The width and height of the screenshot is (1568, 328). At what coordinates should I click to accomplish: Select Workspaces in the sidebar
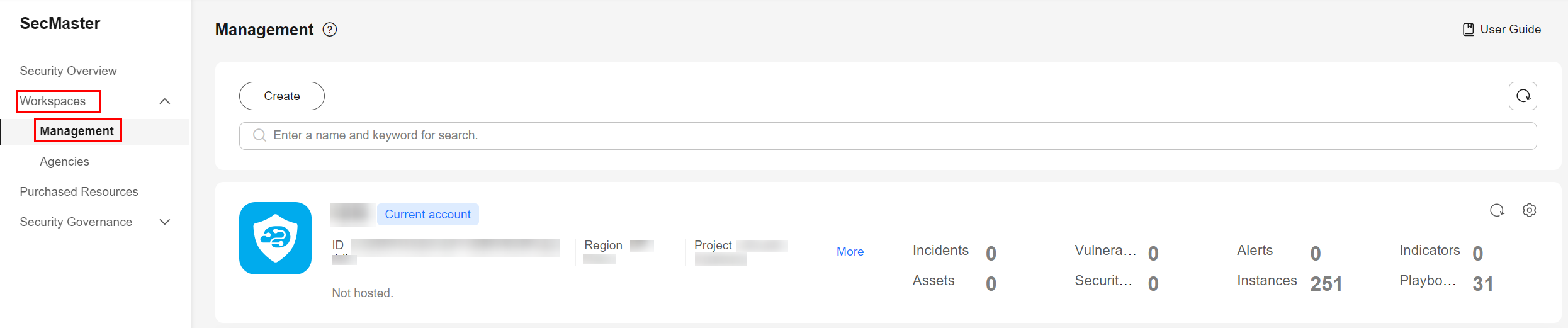pyautogui.click(x=53, y=101)
